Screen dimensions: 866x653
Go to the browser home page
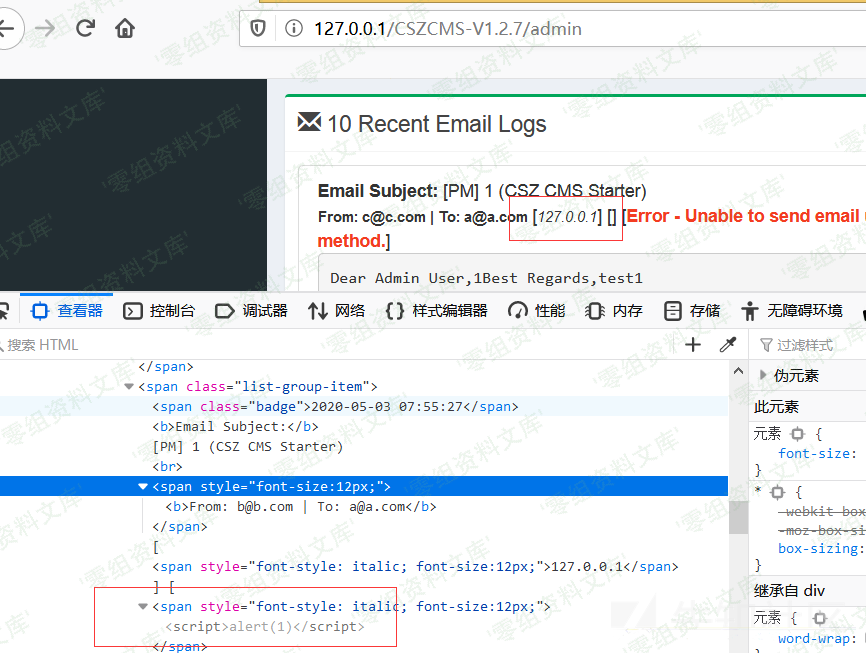tap(125, 28)
